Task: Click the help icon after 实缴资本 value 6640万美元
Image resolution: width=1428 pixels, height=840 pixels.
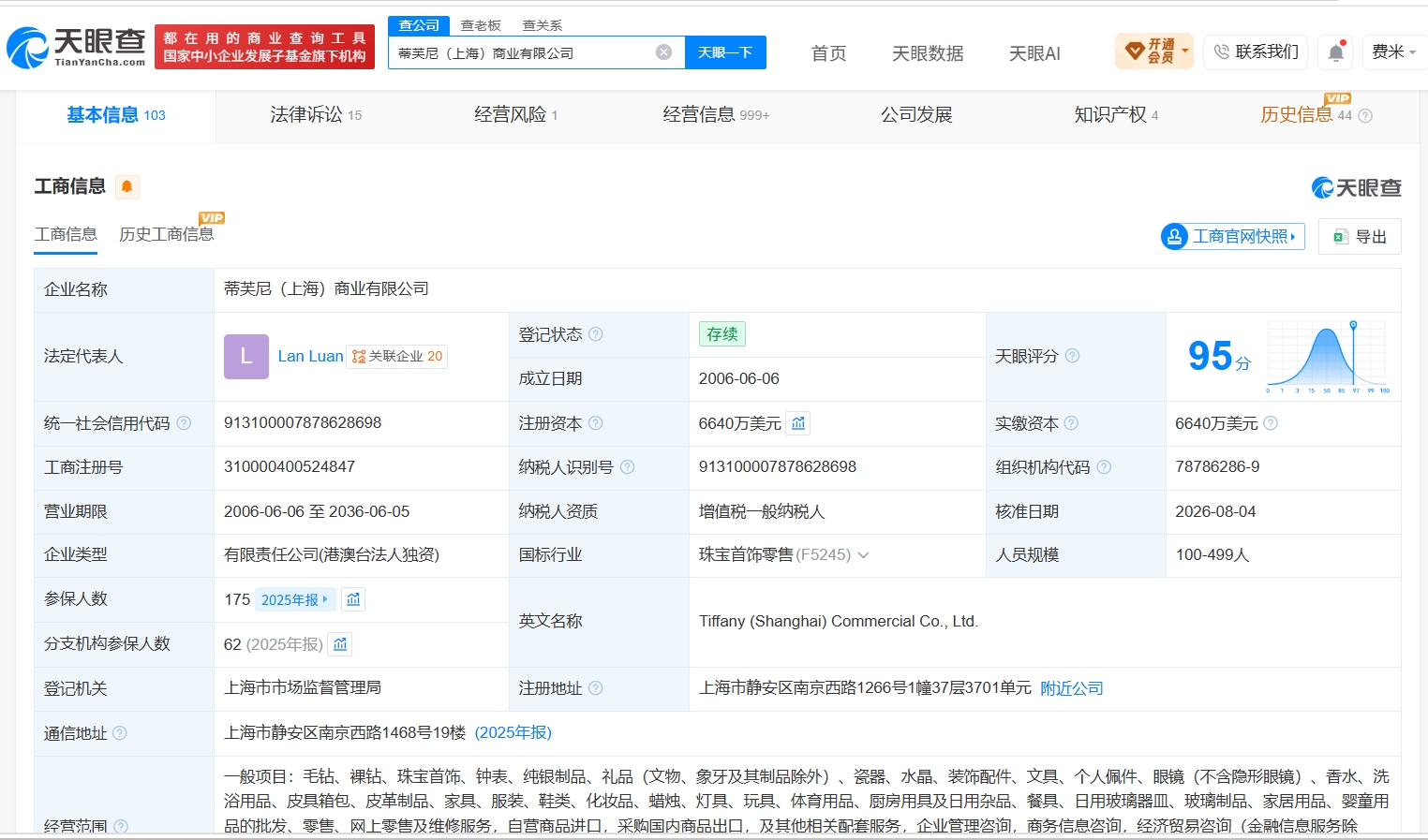Action: pos(1271,423)
